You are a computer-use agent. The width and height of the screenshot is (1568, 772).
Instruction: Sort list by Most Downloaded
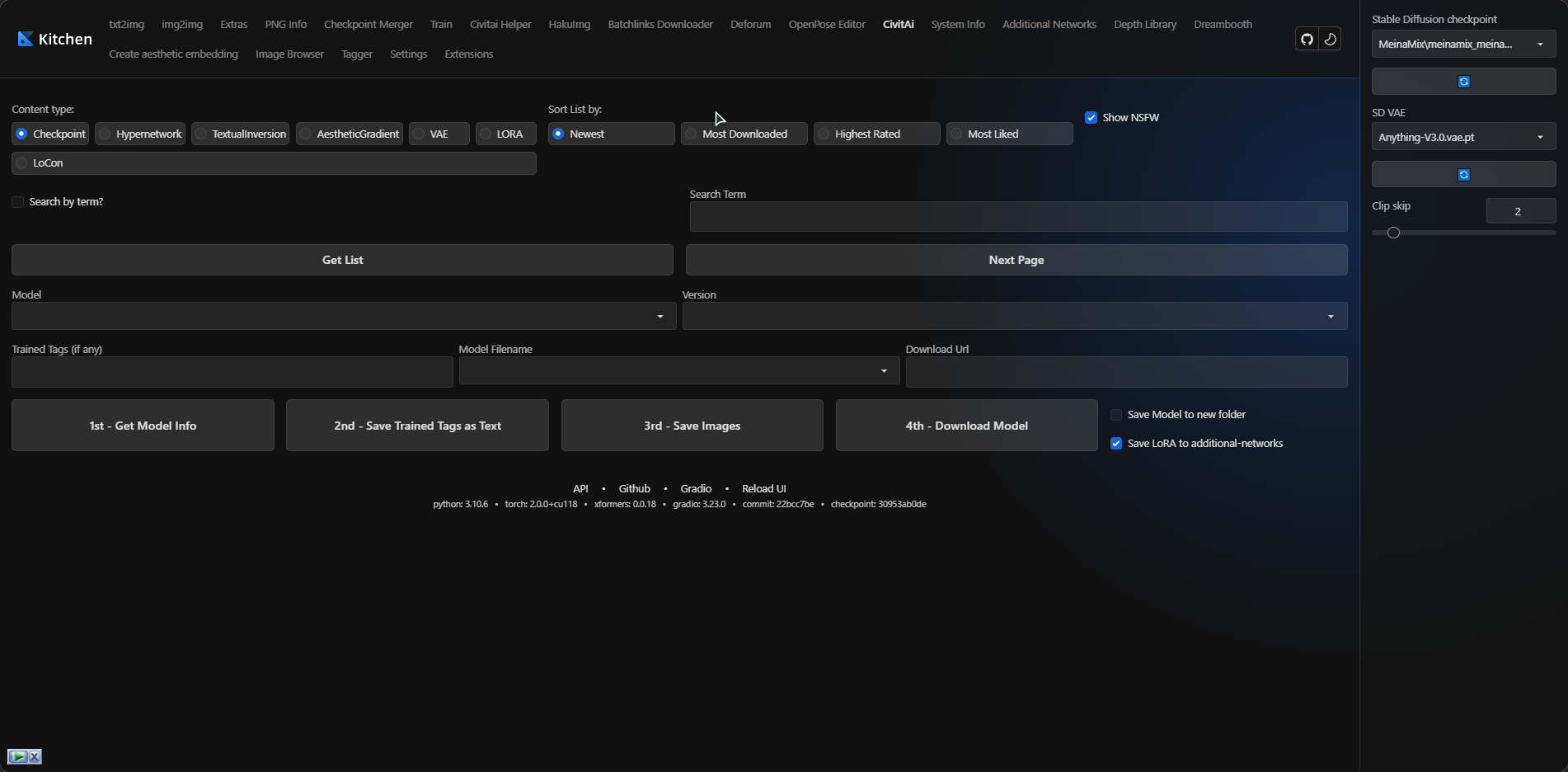(x=692, y=133)
